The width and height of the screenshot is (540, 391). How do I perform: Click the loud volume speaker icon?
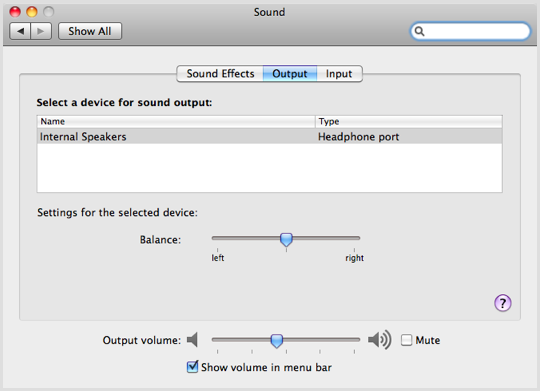coord(380,340)
